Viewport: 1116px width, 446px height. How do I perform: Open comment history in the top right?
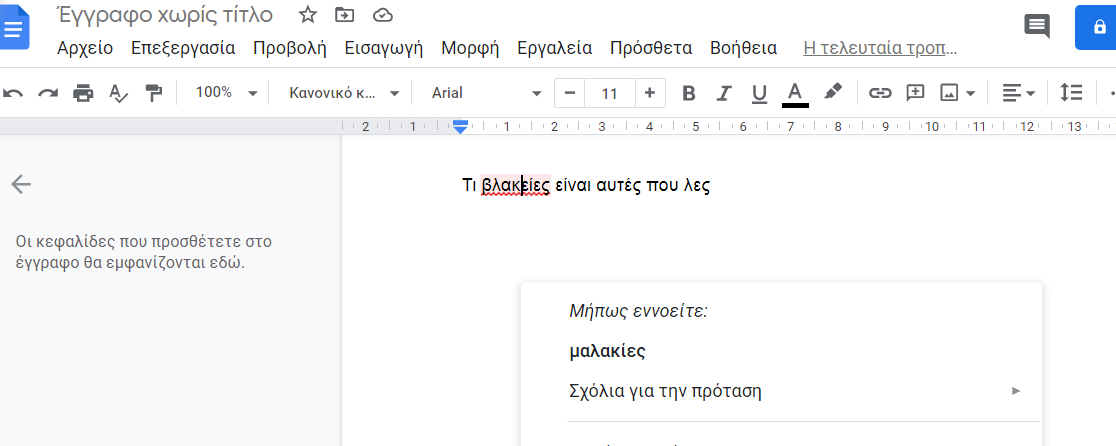coord(1037,27)
